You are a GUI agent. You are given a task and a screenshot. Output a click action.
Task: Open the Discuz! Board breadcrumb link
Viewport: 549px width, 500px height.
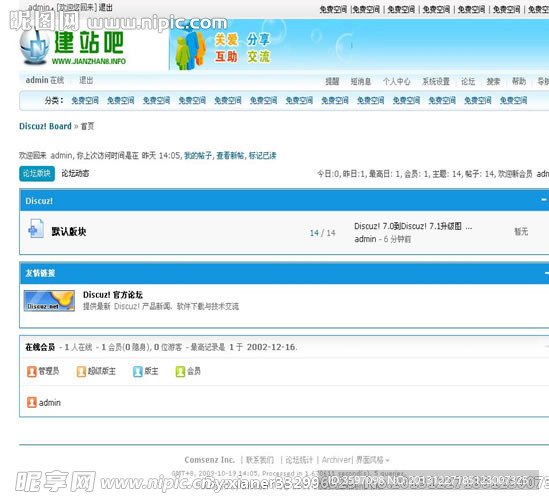click(45, 126)
